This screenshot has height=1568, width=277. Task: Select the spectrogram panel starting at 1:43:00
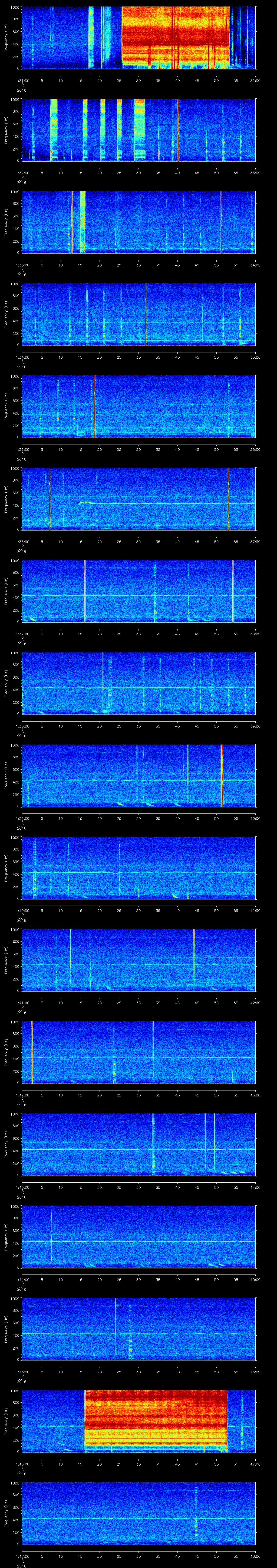click(x=139, y=1144)
